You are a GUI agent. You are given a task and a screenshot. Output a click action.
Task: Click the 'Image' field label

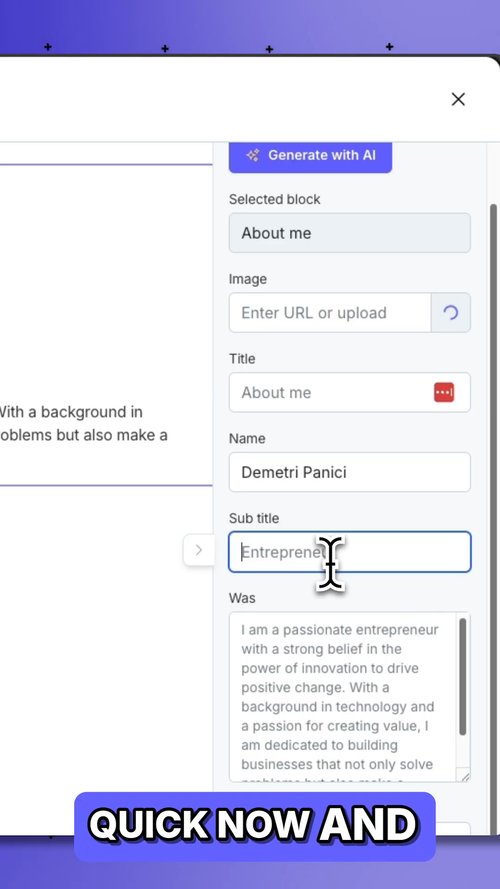click(248, 279)
